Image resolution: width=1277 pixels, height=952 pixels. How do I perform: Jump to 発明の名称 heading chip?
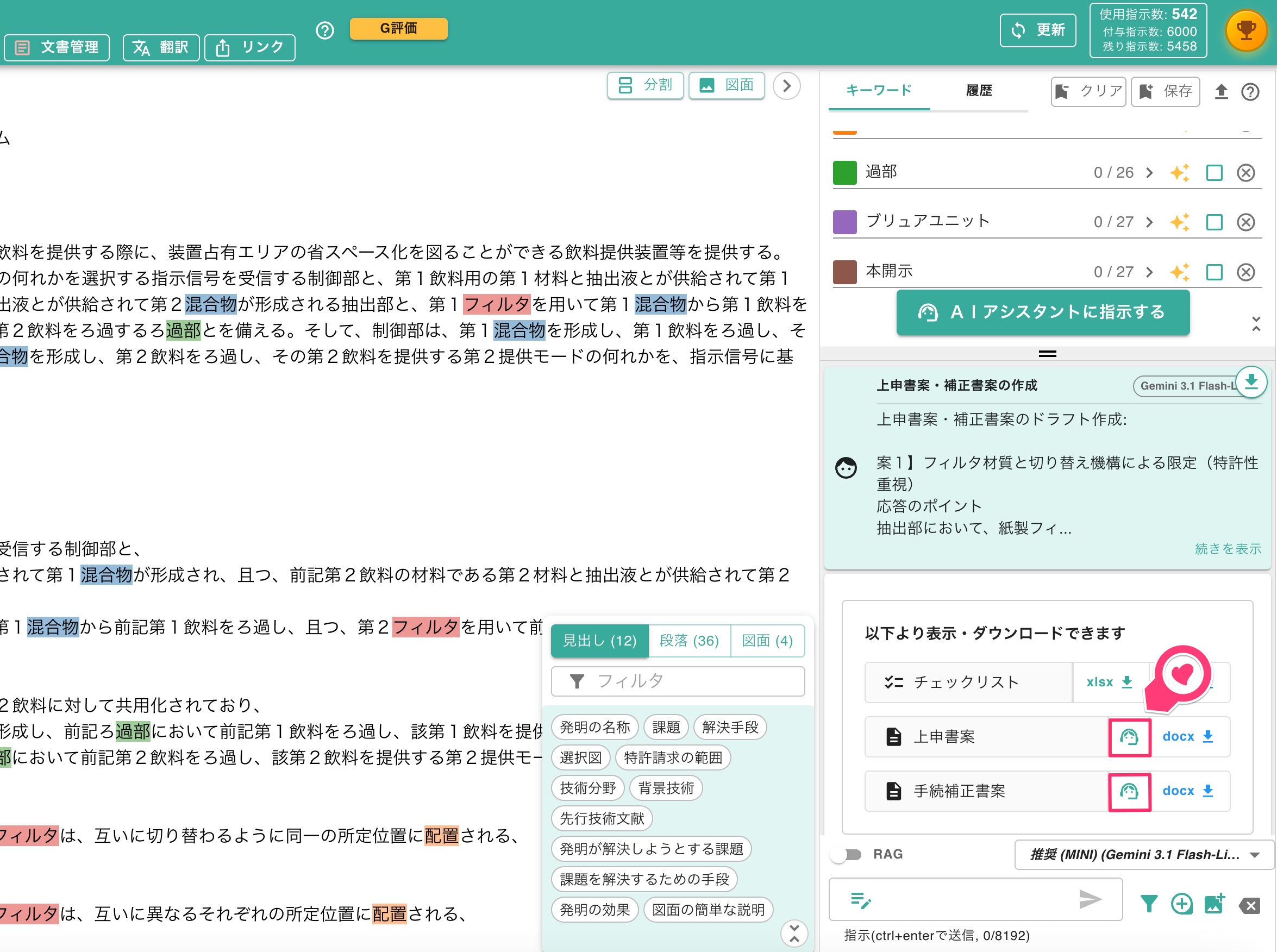tap(595, 727)
